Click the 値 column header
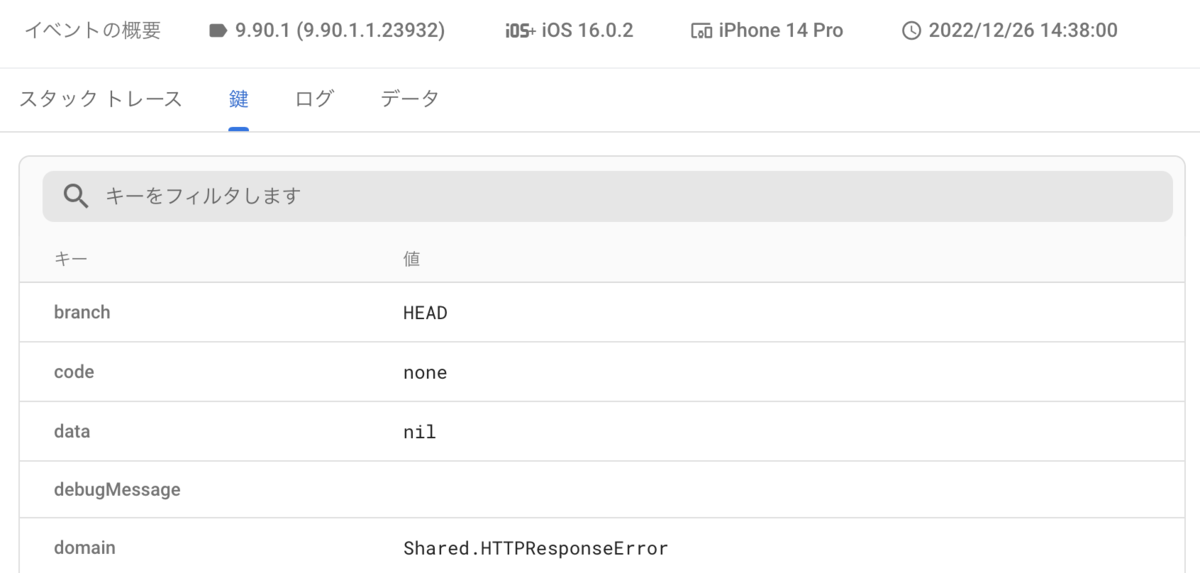 click(411, 259)
